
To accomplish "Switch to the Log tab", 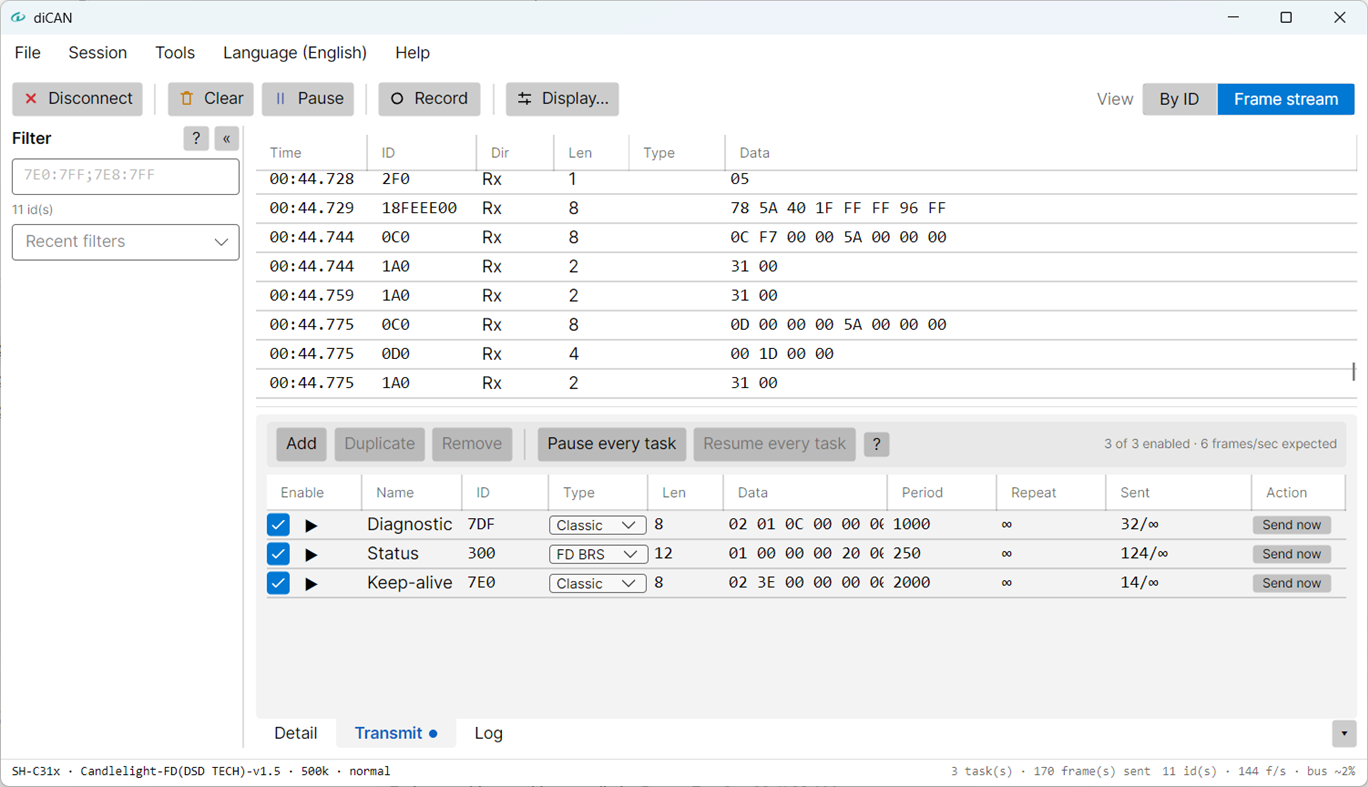I will 488,733.
